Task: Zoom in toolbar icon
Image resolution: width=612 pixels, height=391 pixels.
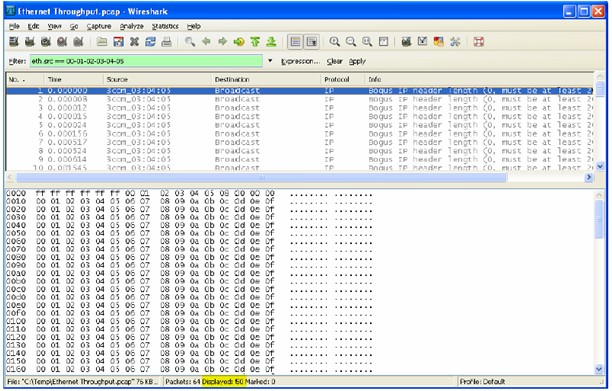Action: [x=334, y=42]
